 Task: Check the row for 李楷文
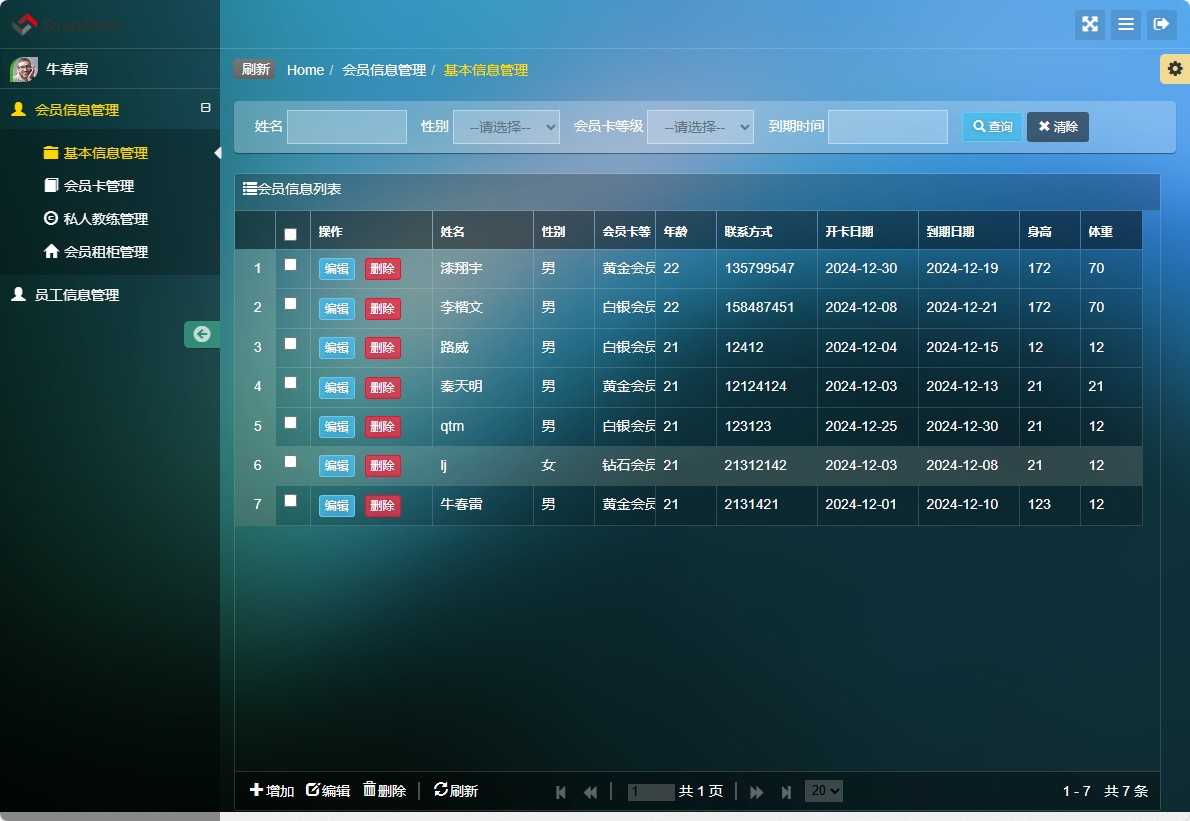pos(290,304)
